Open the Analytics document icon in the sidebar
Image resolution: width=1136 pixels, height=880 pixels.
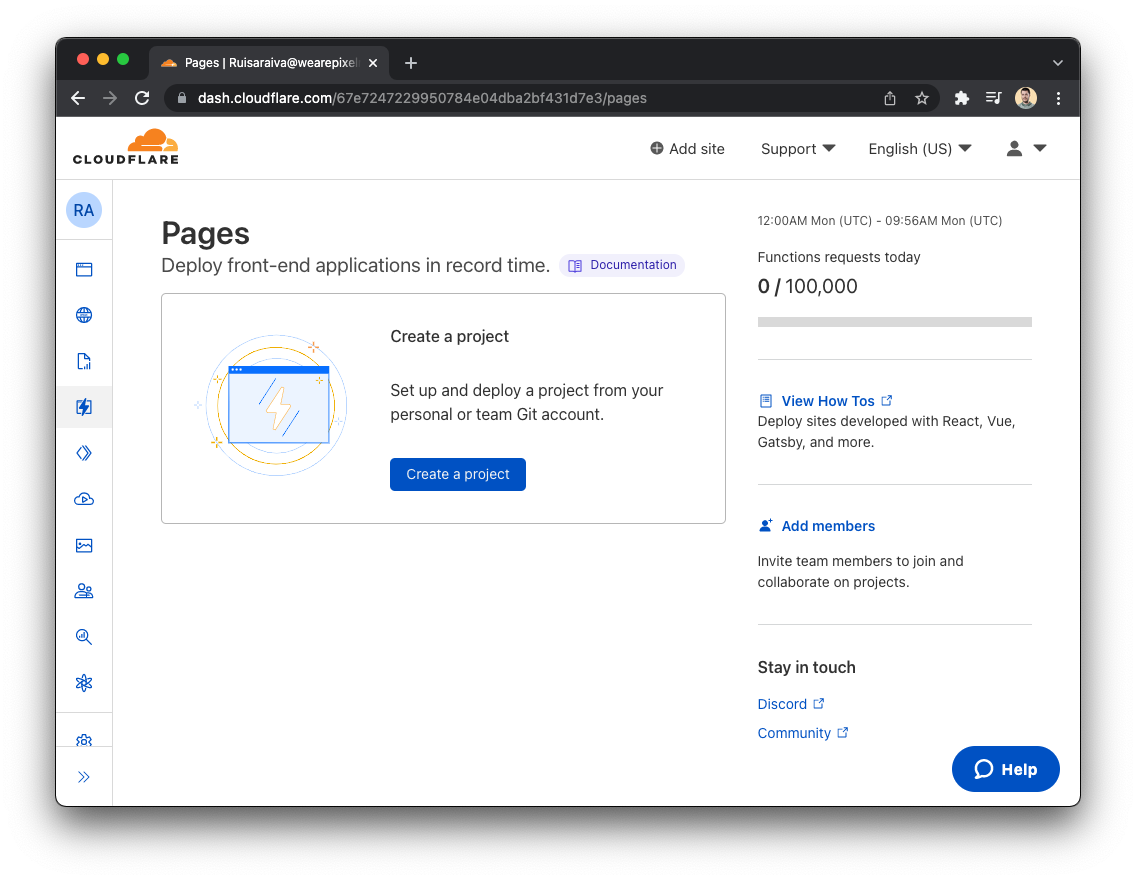pos(84,361)
